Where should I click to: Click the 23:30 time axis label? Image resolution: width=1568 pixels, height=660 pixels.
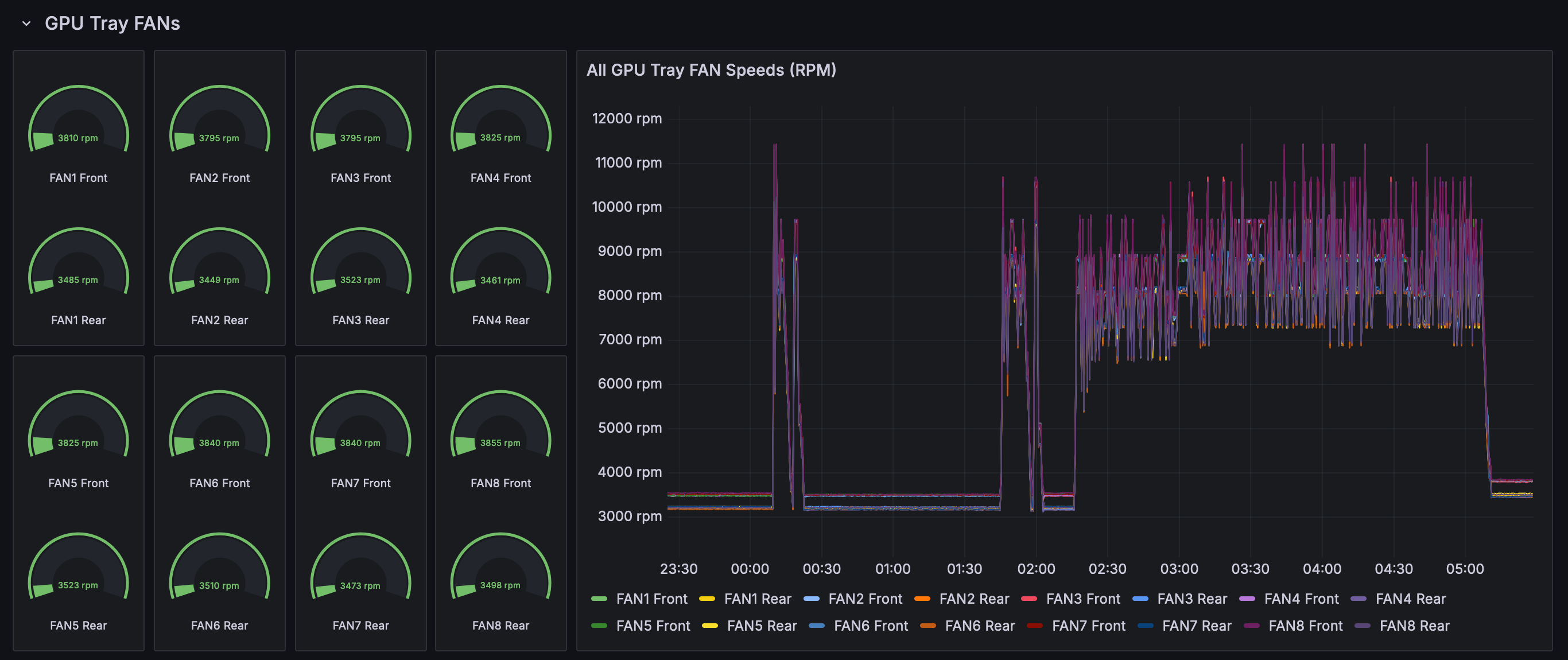[x=679, y=569]
